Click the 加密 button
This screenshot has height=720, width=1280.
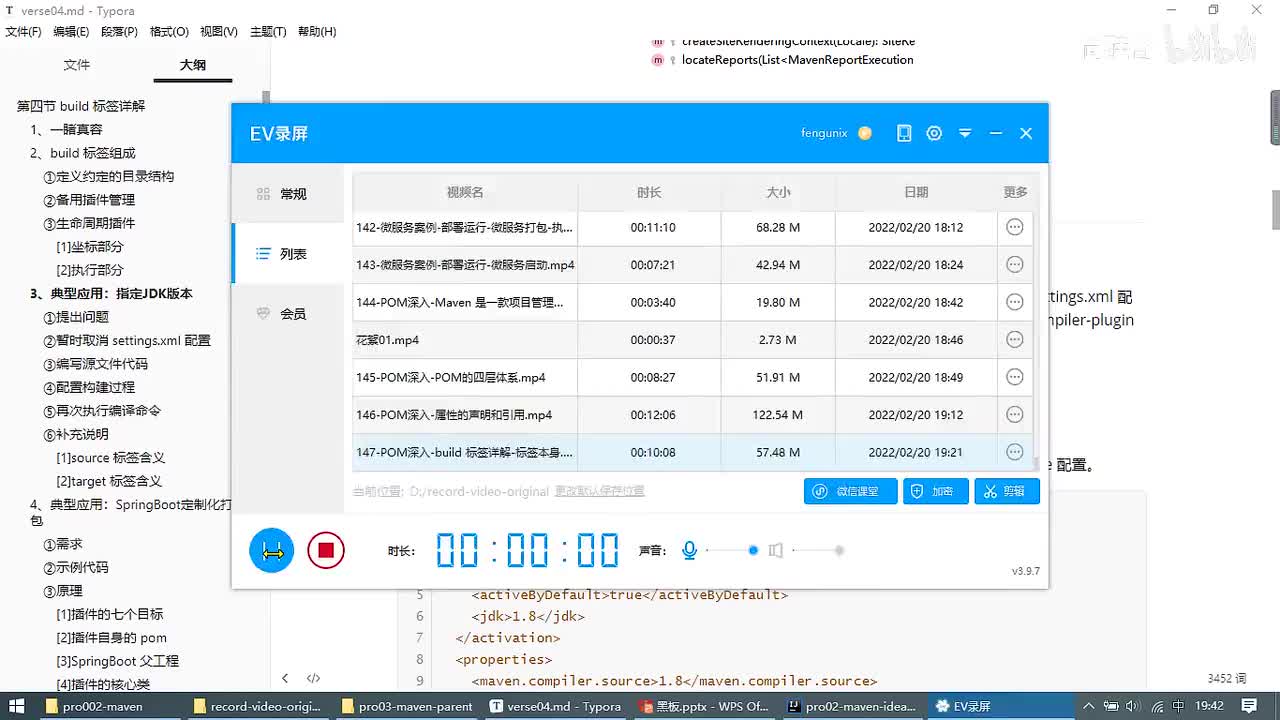pyautogui.click(x=935, y=491)
